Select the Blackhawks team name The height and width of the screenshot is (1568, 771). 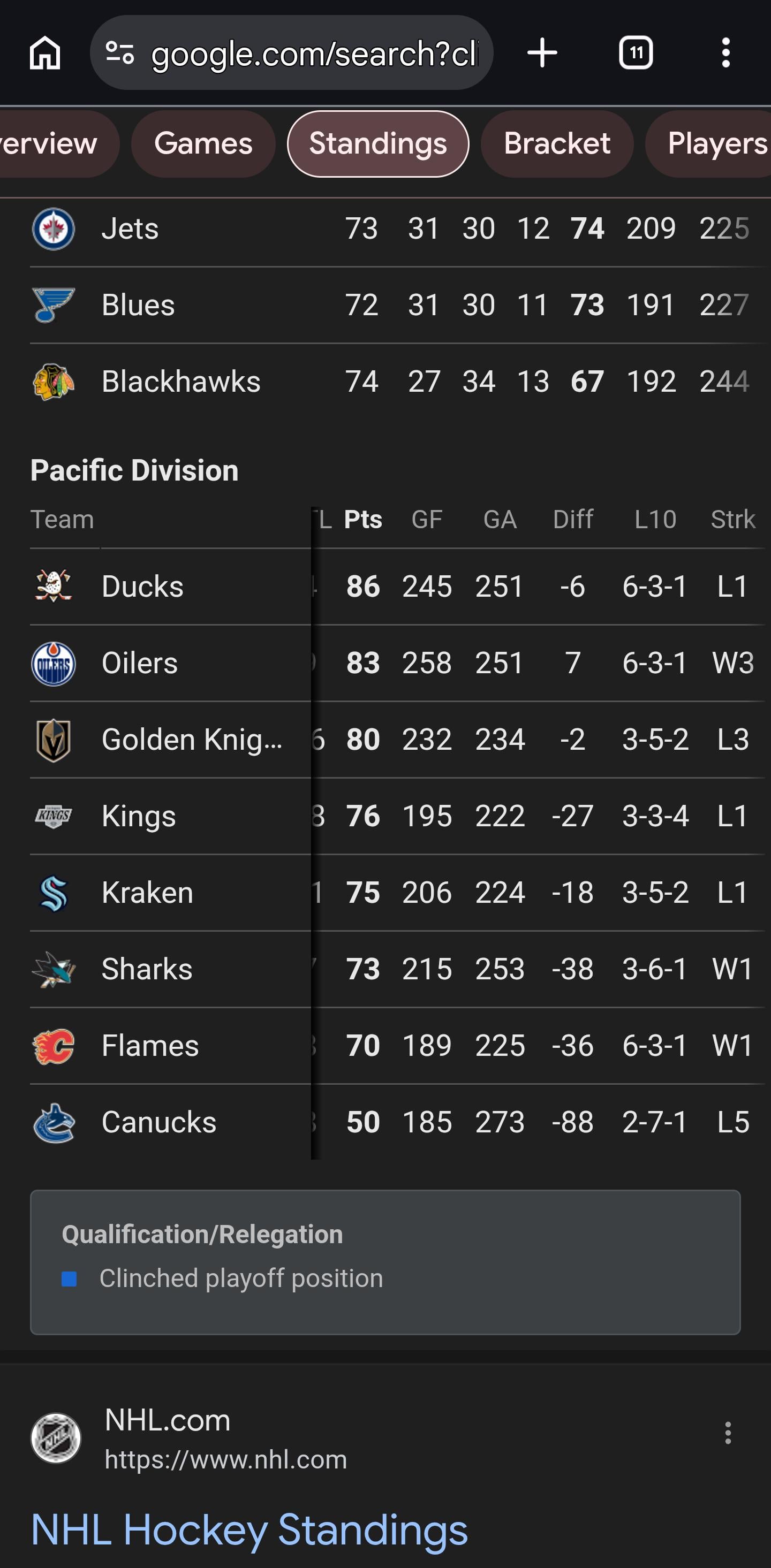181,382
